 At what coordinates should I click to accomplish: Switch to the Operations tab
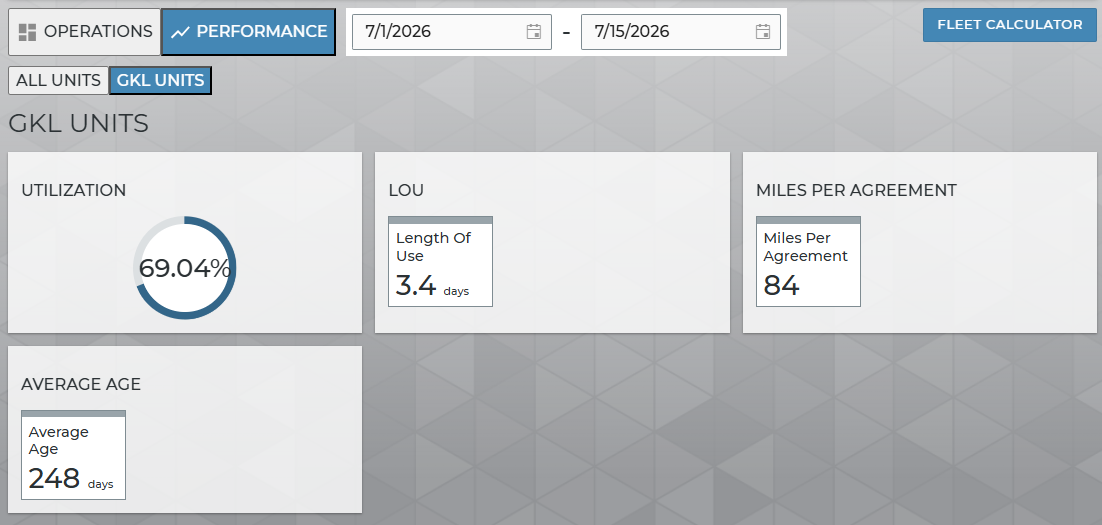84,32
